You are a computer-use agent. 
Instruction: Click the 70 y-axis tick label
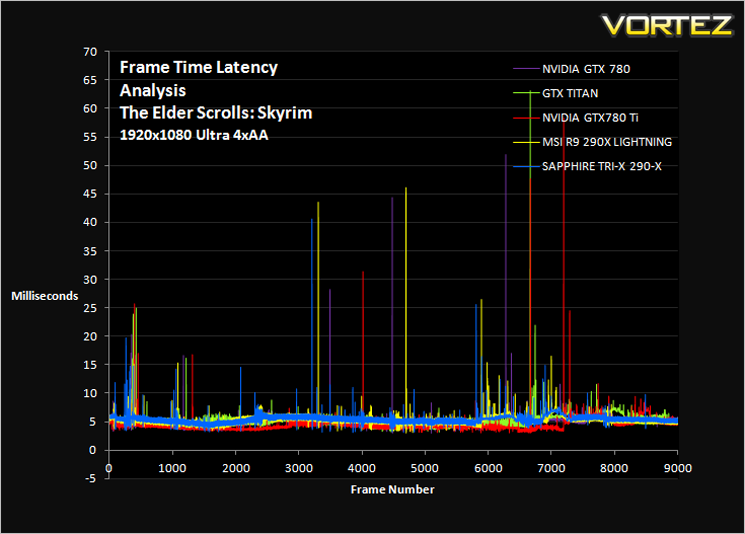(x=90, y=52)
